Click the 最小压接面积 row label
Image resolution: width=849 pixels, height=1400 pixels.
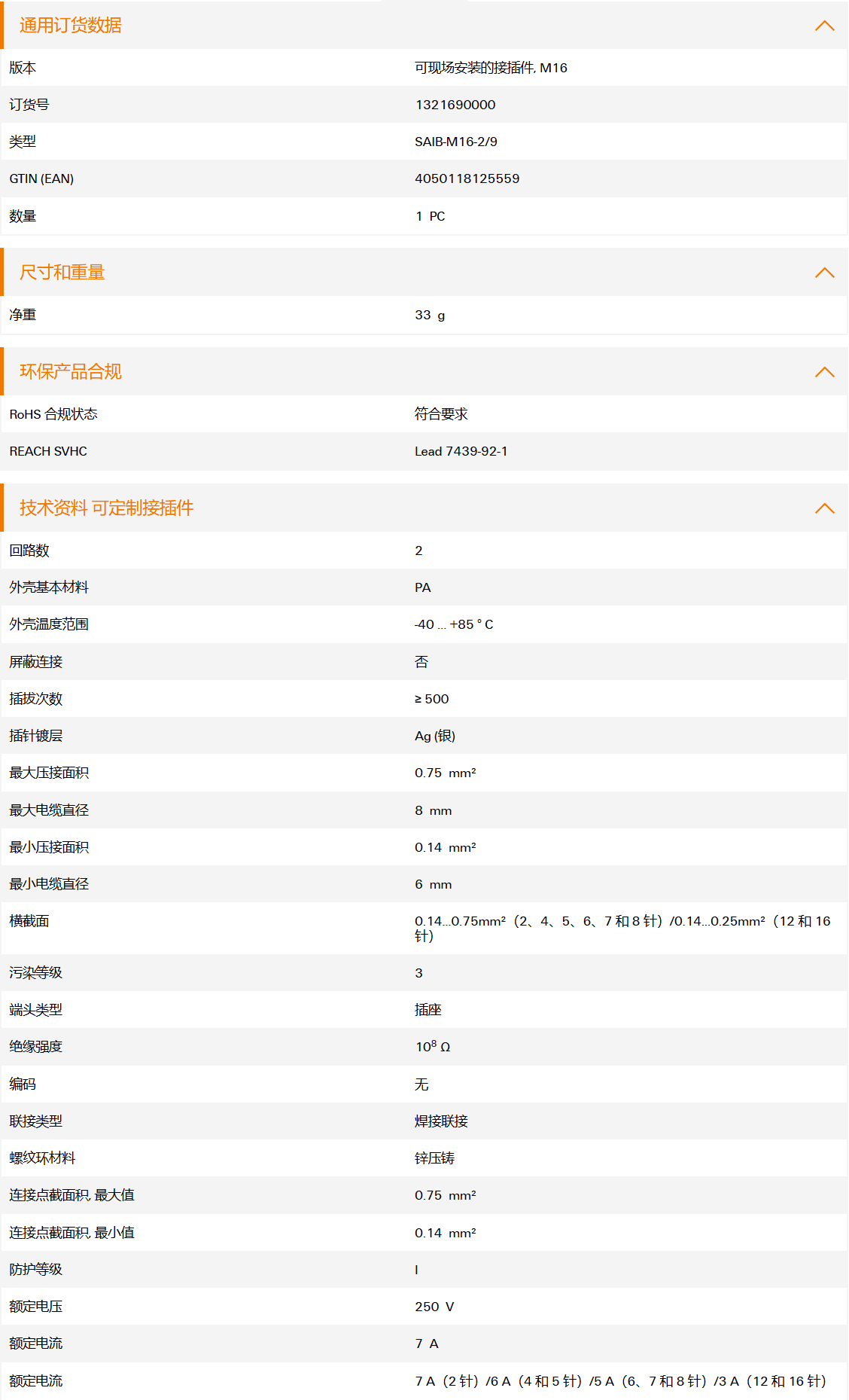click(49, 847)
